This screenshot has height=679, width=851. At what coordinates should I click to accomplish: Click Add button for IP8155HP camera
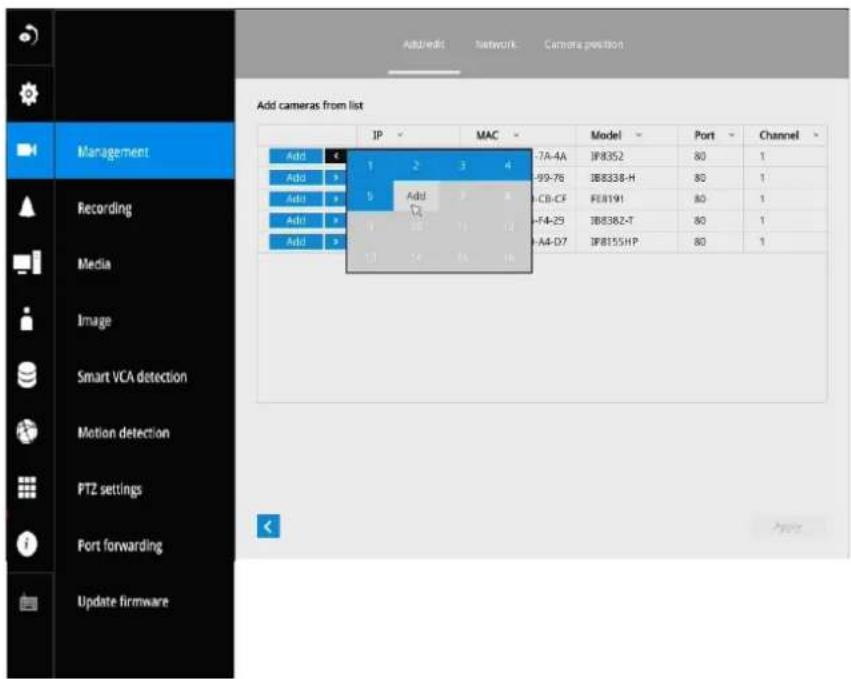point(296,242)
